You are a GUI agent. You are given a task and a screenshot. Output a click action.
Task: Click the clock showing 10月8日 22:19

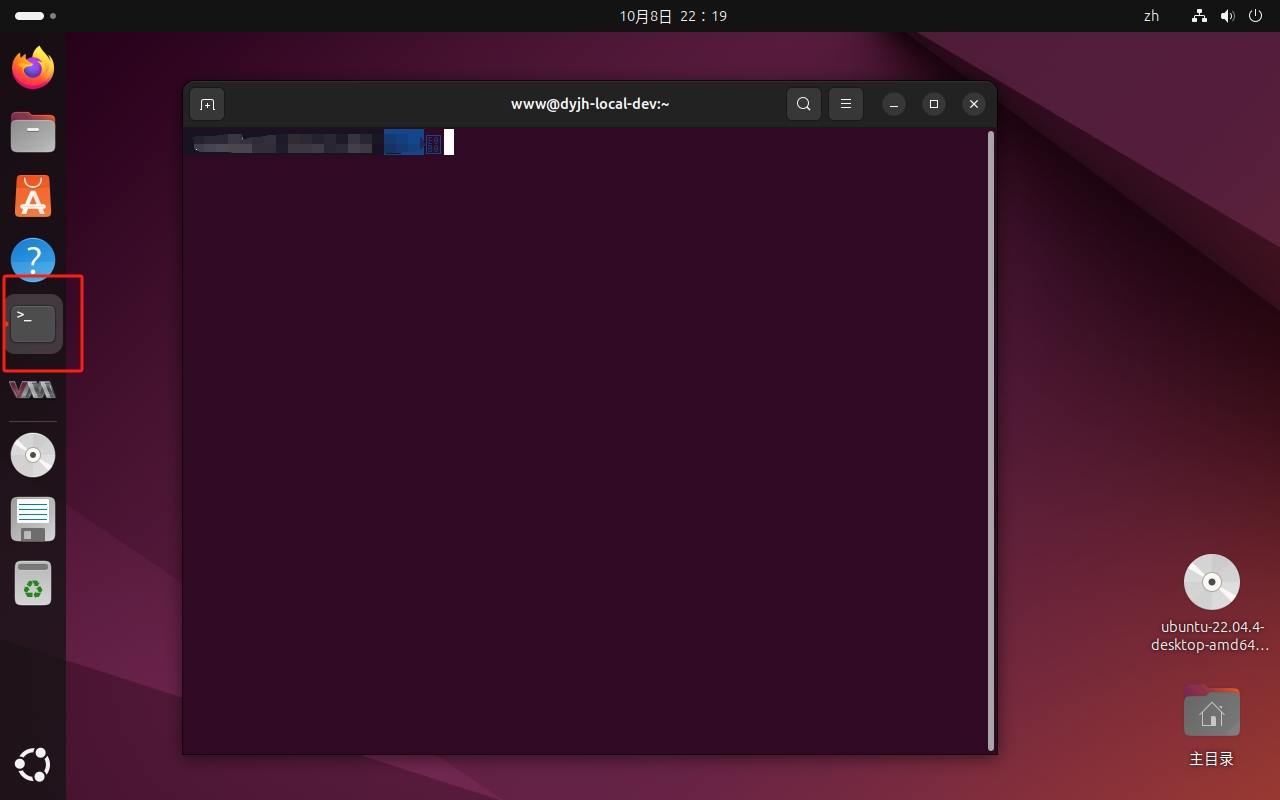672,16
